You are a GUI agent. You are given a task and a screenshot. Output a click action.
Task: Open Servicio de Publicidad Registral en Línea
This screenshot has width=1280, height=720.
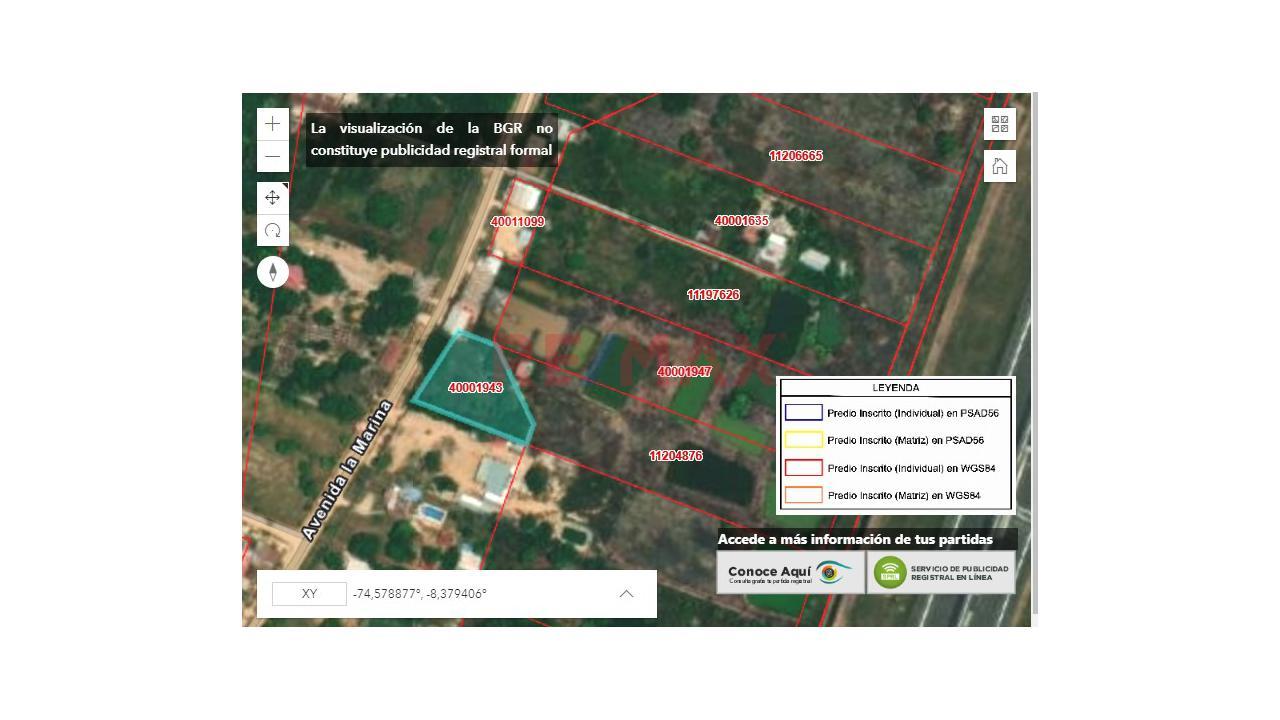pyautogui.click(x=941, y=573)
